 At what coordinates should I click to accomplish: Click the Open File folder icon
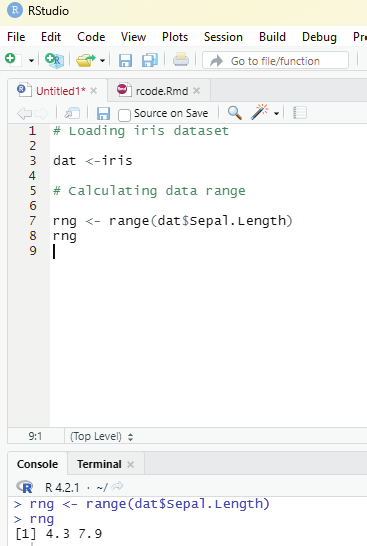(86, 60)
